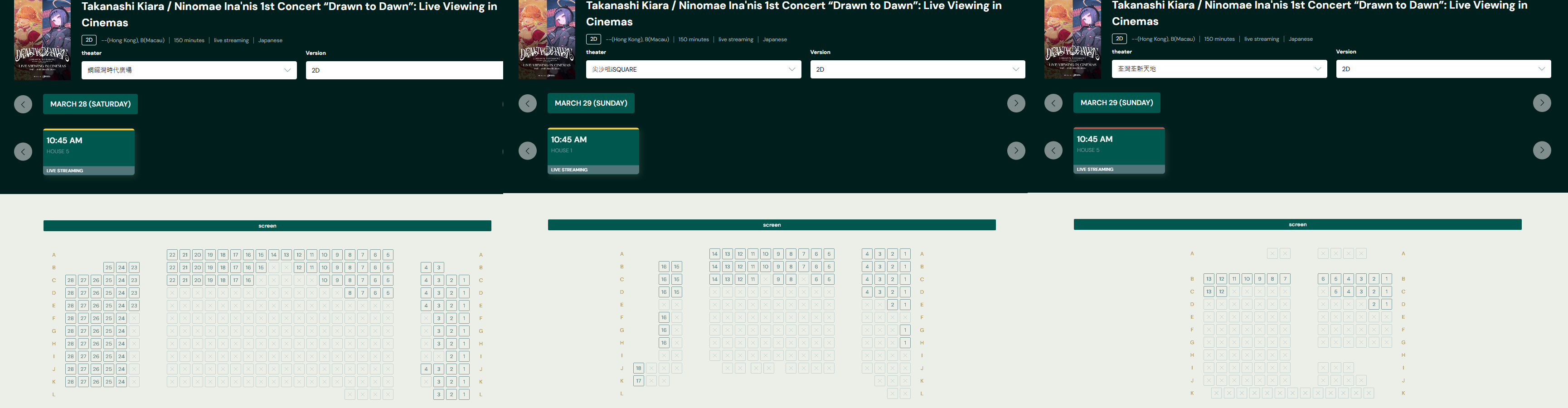Select seat B15 in iSQUARE seat map
Viewport: 1568px width, 408px height.
click(677, 267)
